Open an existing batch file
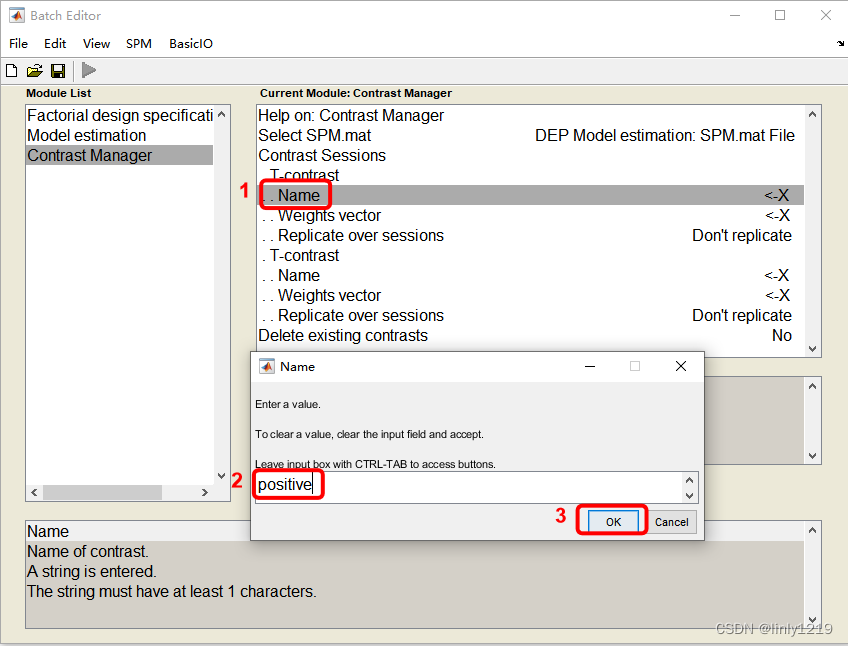Viewport: 848px width, 646px height. tap(34, 70)
